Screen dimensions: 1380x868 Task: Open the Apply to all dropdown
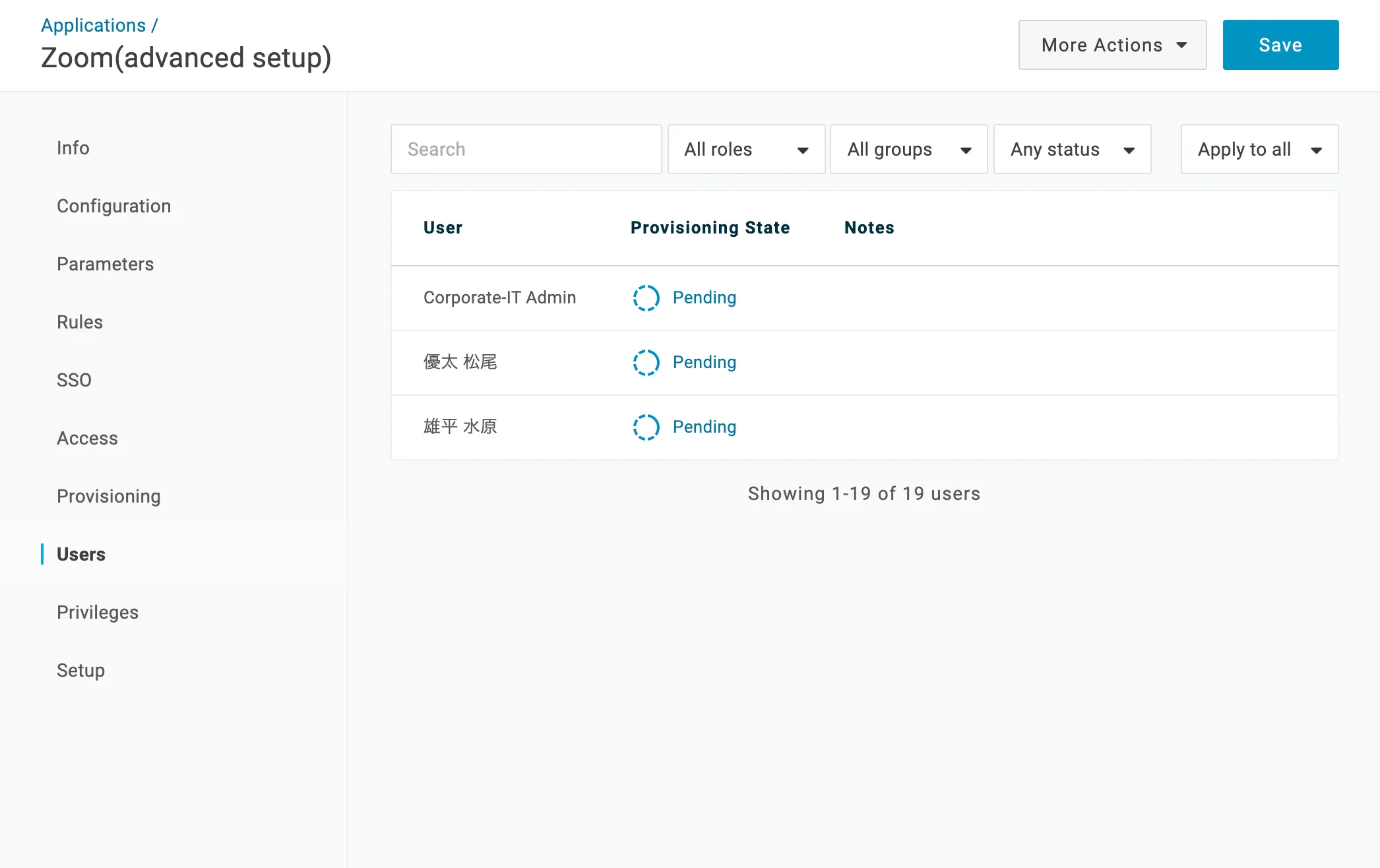tap(1259, 150)
